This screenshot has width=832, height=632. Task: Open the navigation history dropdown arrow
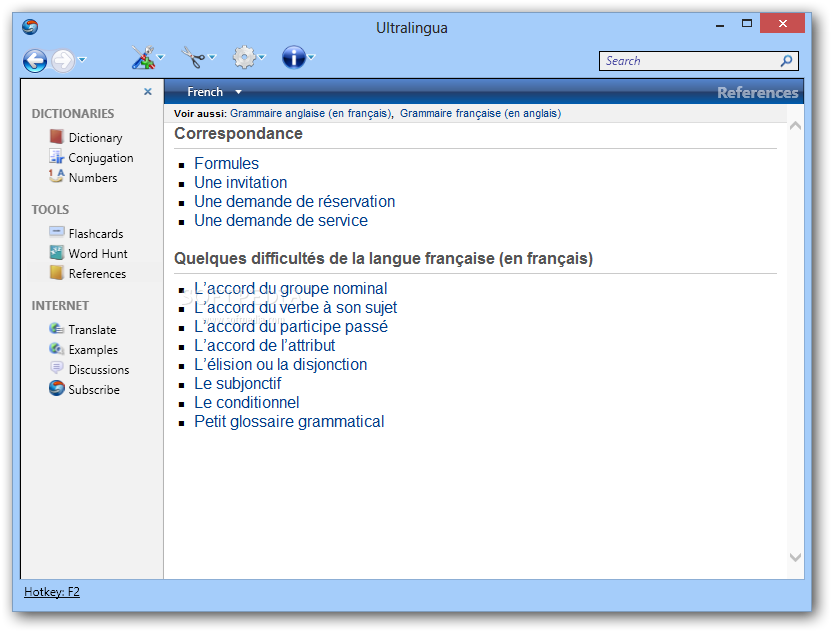tap(82, 59)
